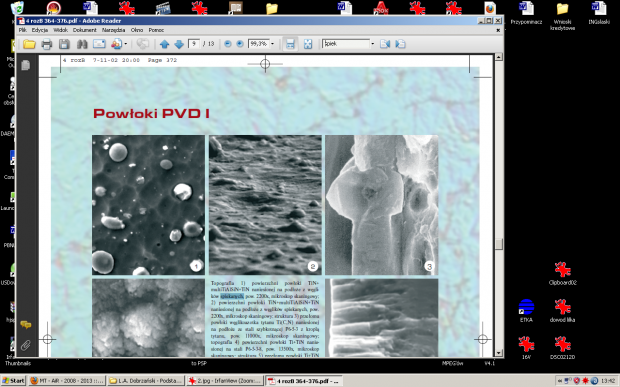The height and width of the screenshot is (387, 620).
Task: Expand the zoom percentage dropdown
Action: (272, 44)
